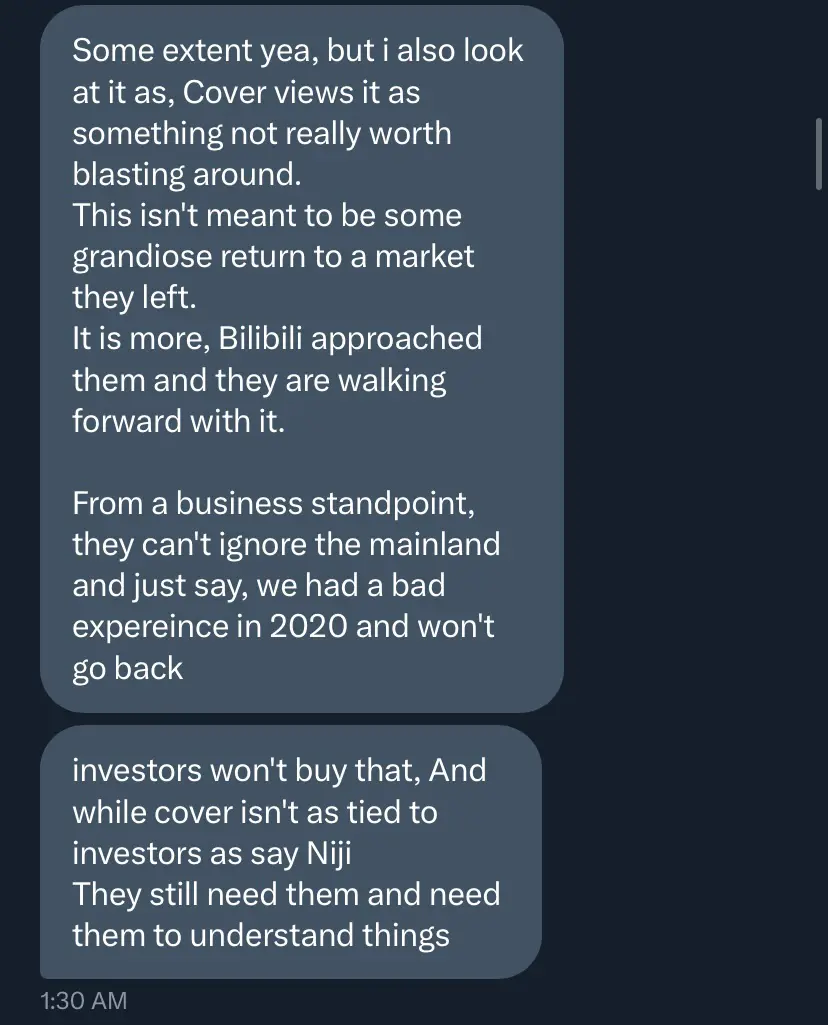Click the line 'blasting around.'

point(187,175)
